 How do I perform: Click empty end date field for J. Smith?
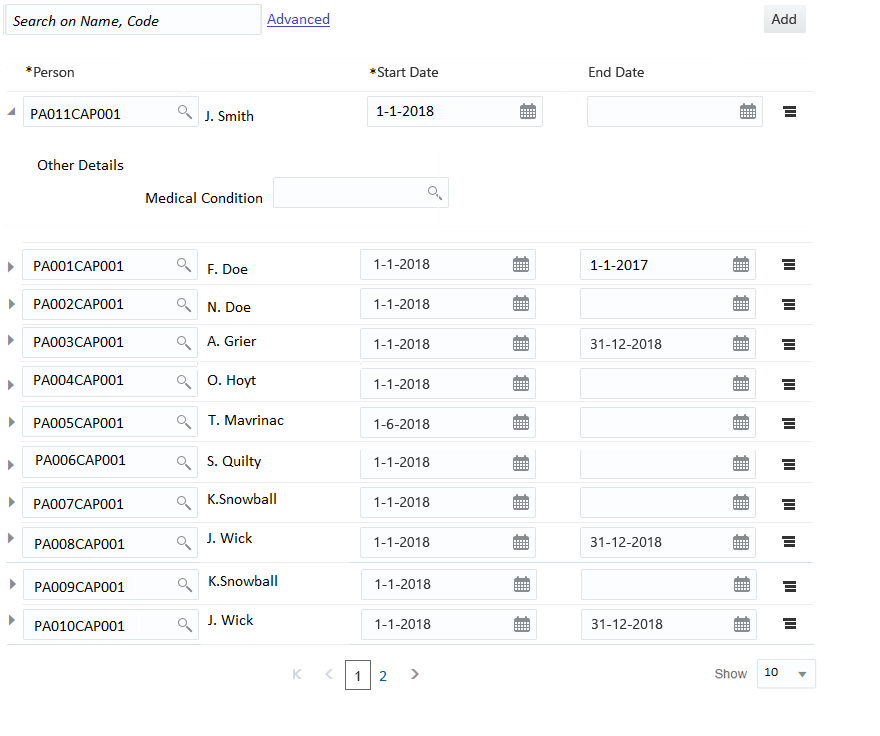point(675,111)
